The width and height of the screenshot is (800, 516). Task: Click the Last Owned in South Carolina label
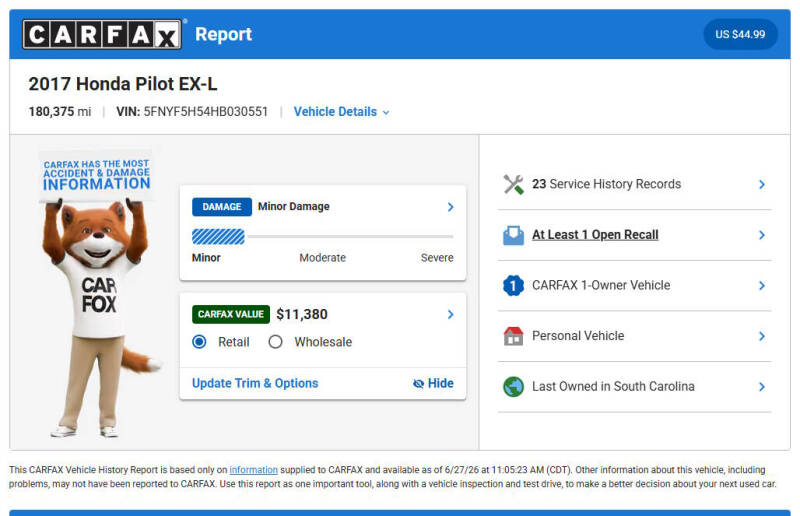point(613,386)
